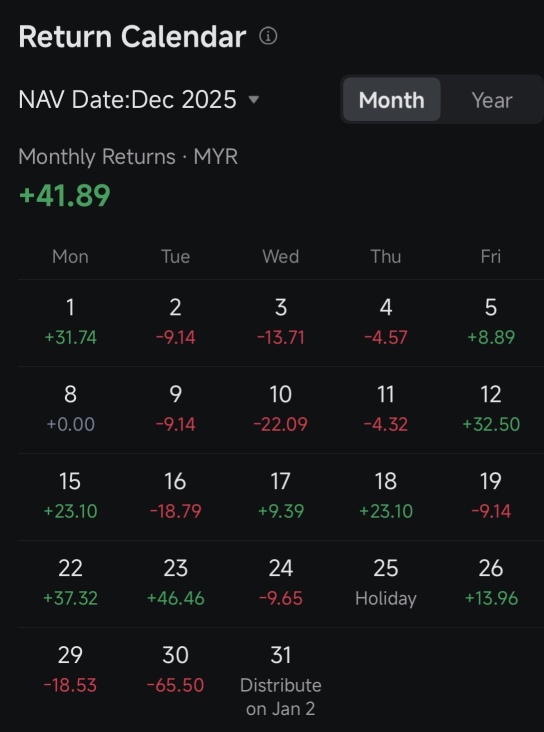Open December 30 showing -65.50
The image size is (544, 732).
click(176, 670)
